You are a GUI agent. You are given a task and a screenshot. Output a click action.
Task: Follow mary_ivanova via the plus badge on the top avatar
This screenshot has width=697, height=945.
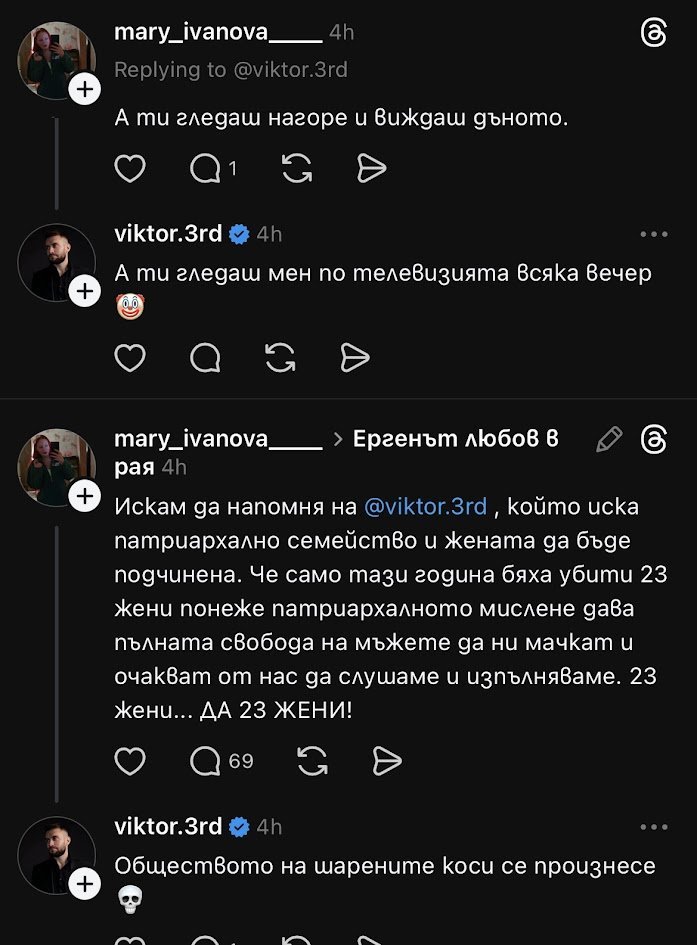[x=85, y=90]
